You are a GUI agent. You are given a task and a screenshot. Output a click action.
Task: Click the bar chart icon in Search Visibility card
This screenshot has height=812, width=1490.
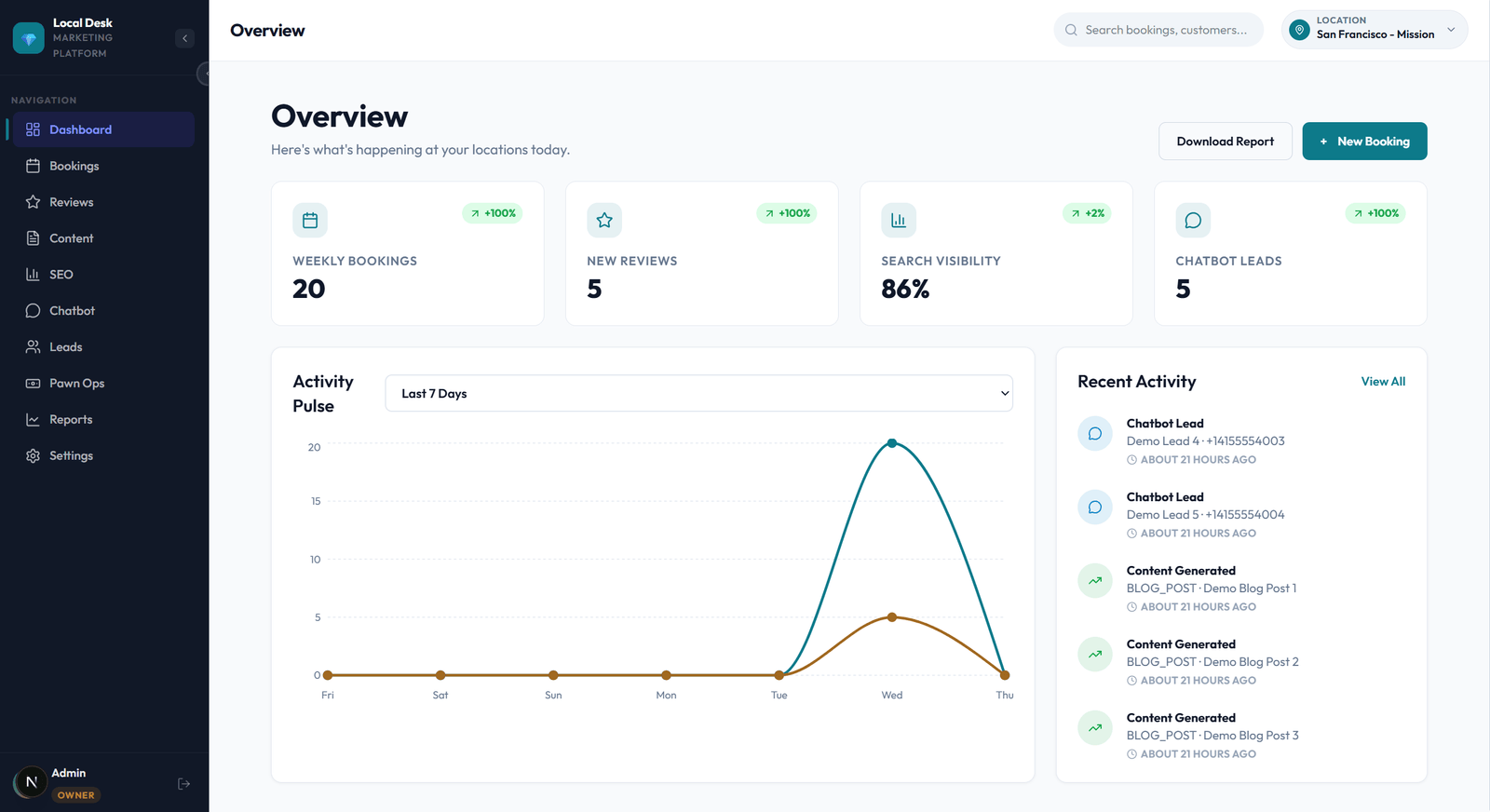click(x=899, y=221)
